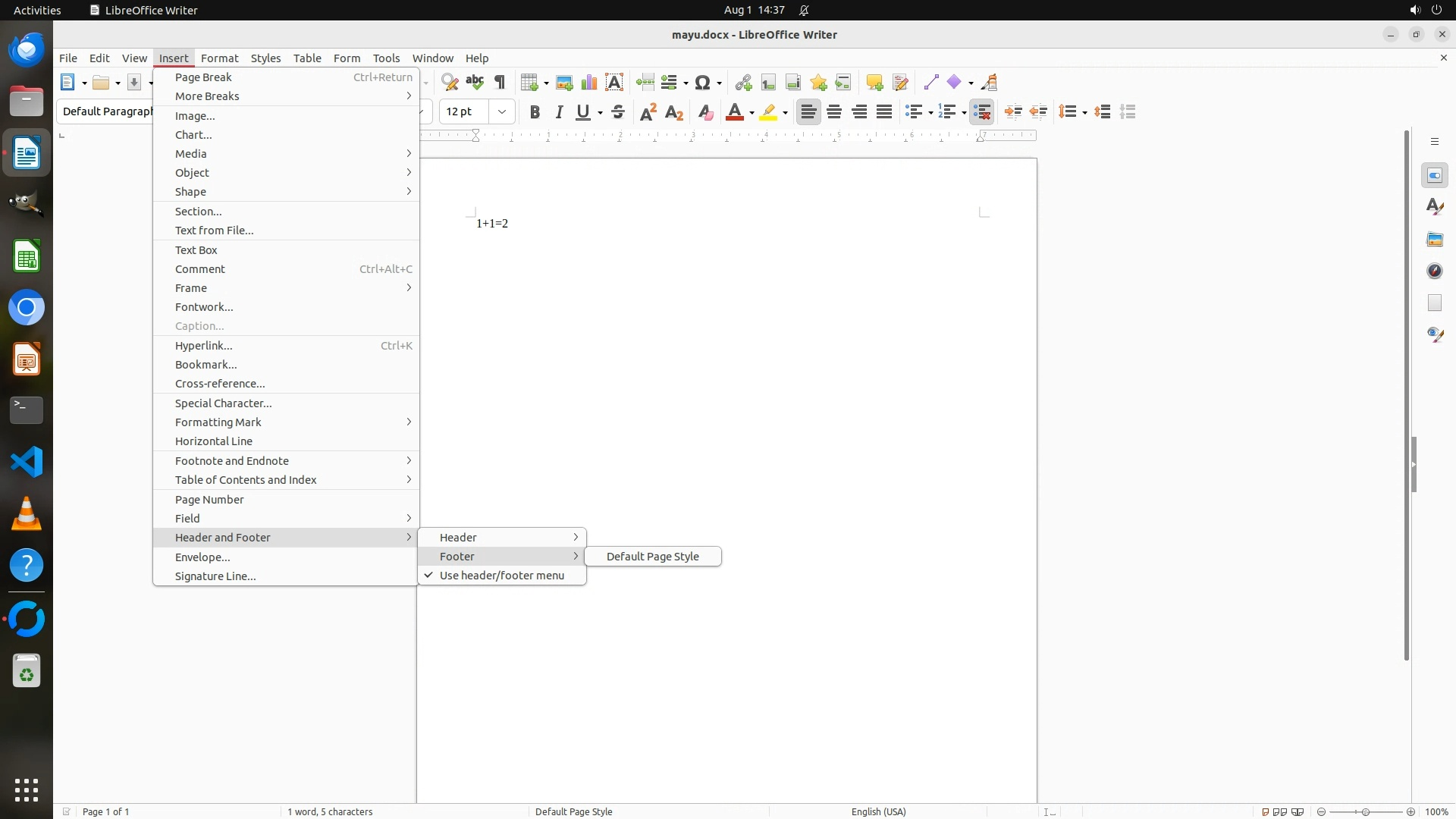Screen dimensions: 1456x819
Task: Click the Insert Special Character omega icon
Action: [x=702, y=83]
